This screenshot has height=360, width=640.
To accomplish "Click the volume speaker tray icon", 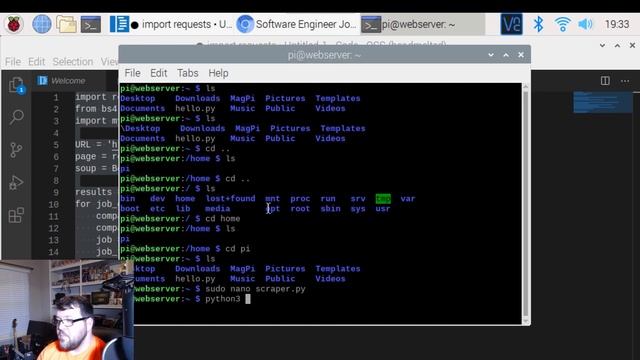I will tap(585, 24).
